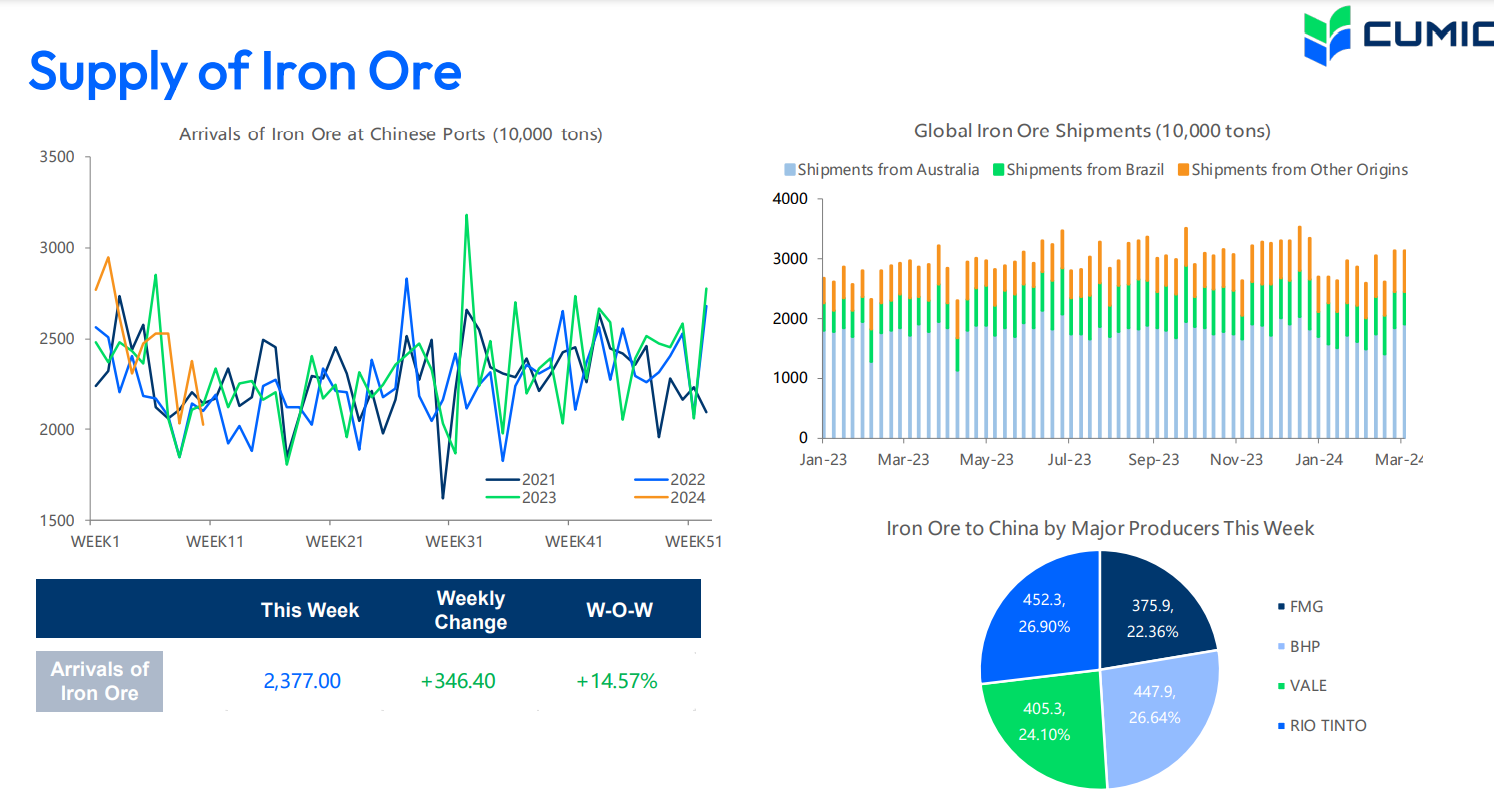Click the CUMIC logo icon
The image size is (1494, 800).
[1328, 35]
